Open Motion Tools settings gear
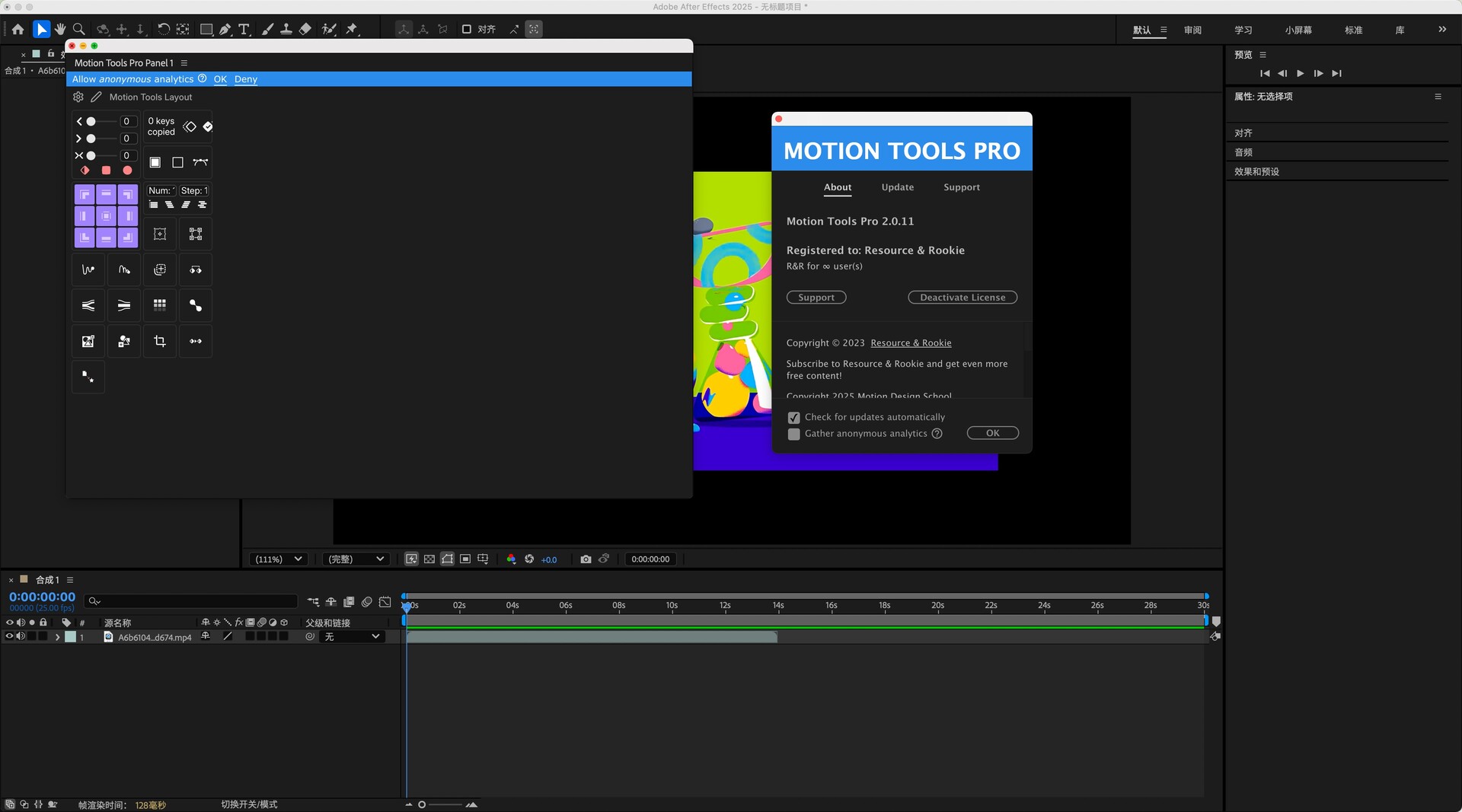This screenshot has height=812, width=1462. [78, 97]
